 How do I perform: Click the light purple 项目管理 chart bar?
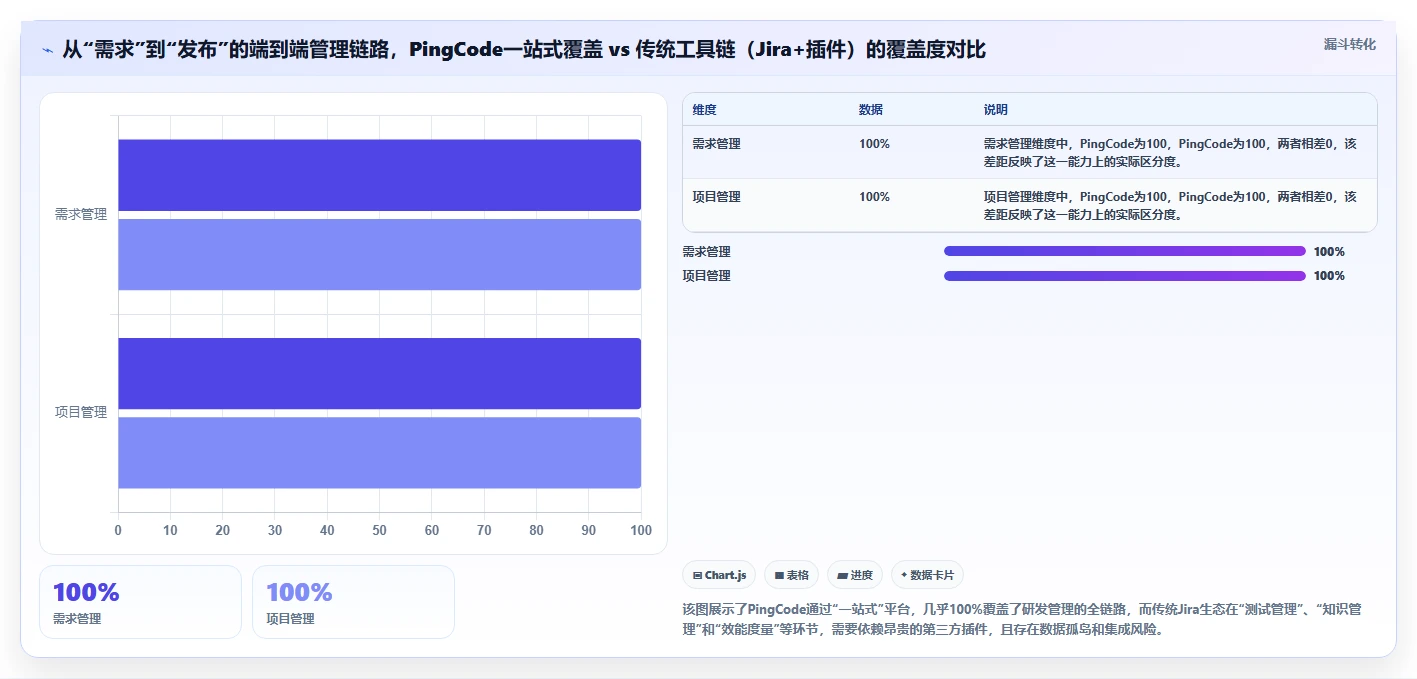379,452
